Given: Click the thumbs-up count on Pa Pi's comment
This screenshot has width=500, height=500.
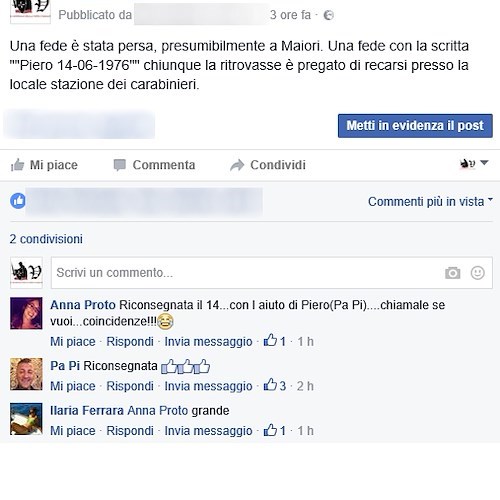Looking at the screenshot, I should click(x=275, y=385).
